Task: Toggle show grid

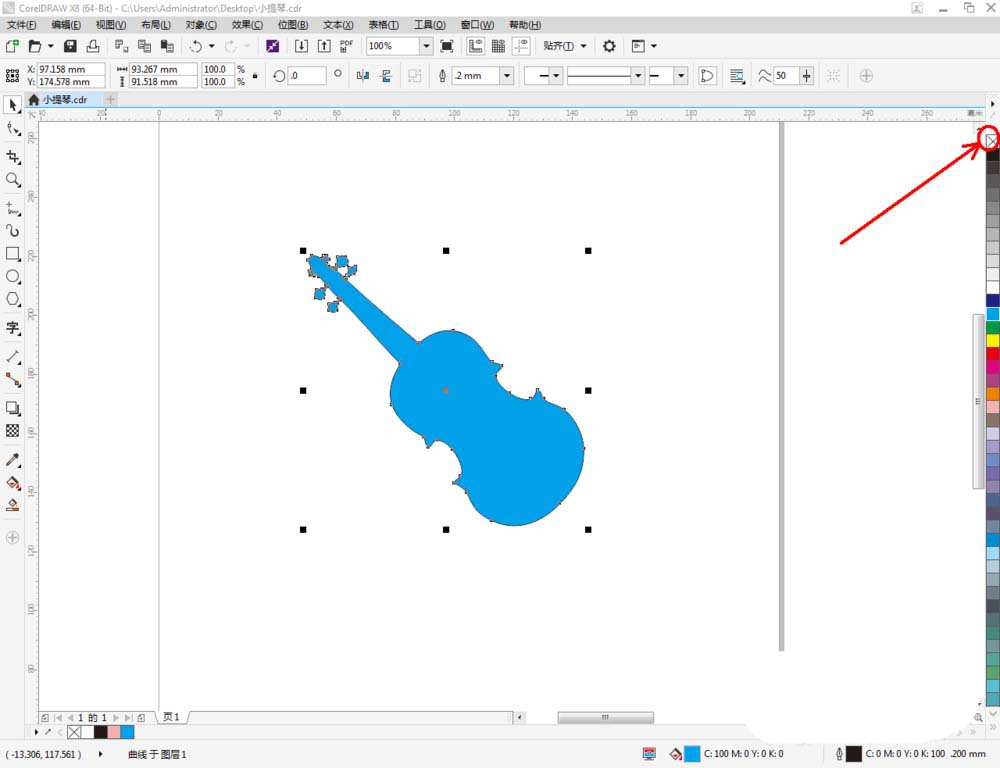Action: point(498,46)
